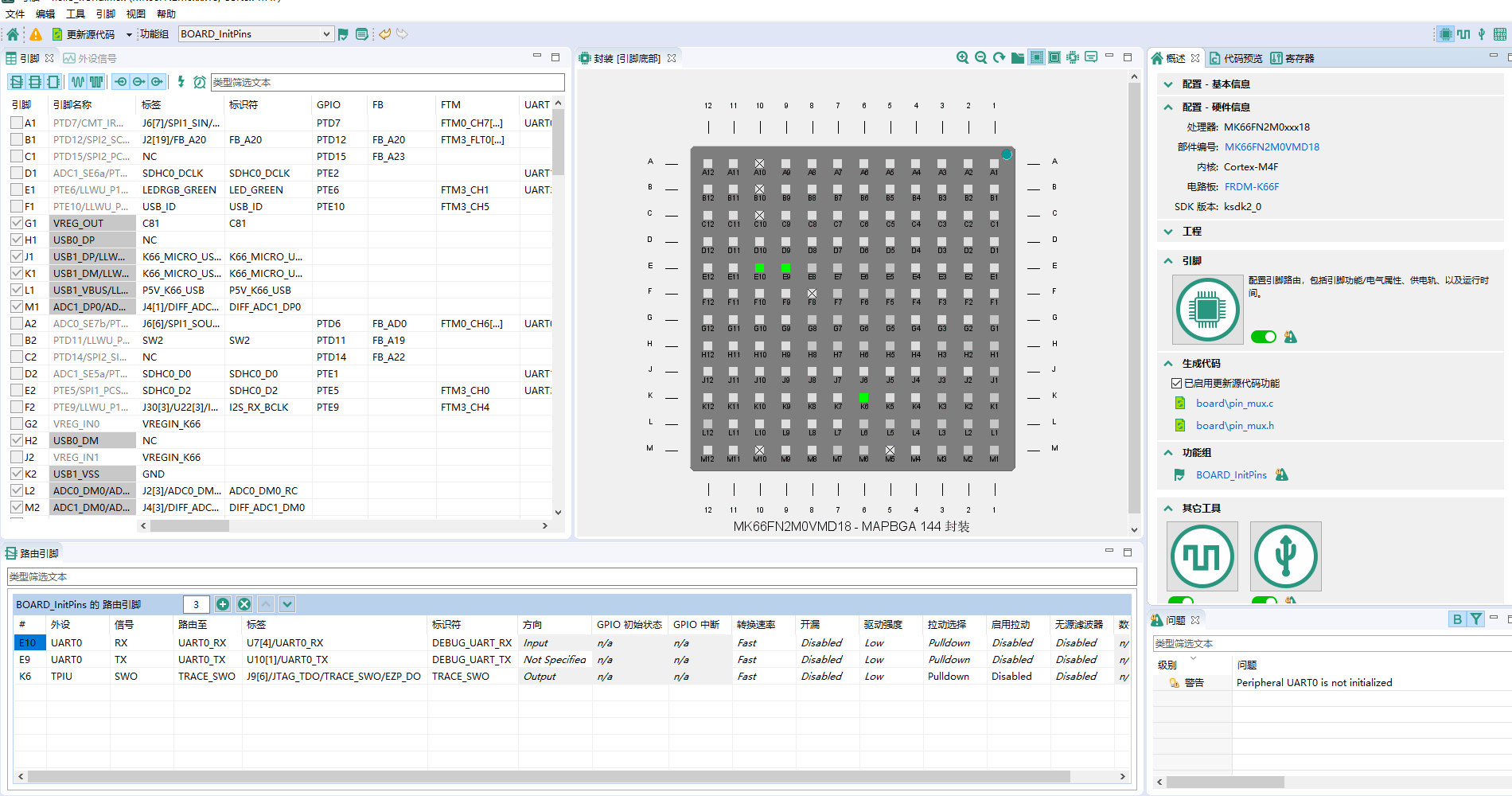
Task: Open the board\pin_mux.c link
Action: pyautogui.click(x=1235, y=403)
